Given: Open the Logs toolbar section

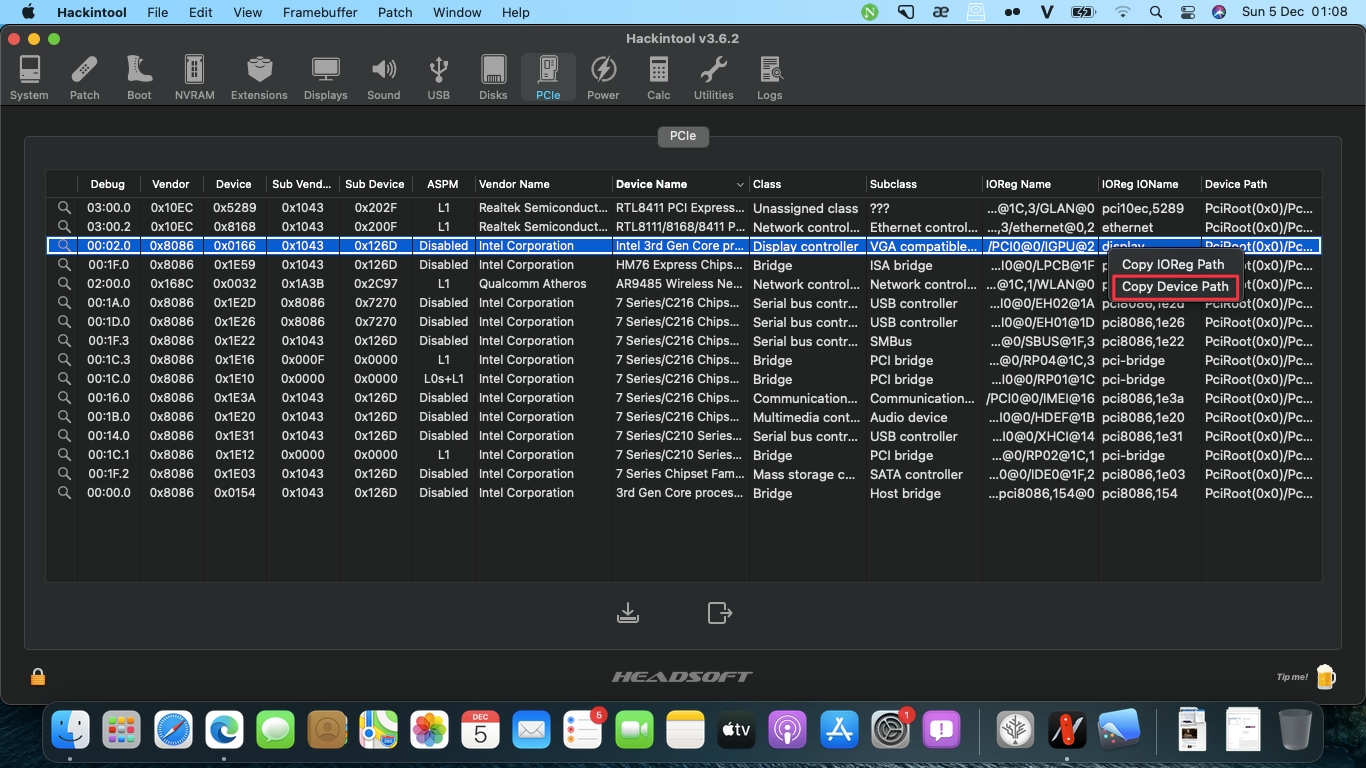Looking at the screenshot, I should click(x=770, y=78).
